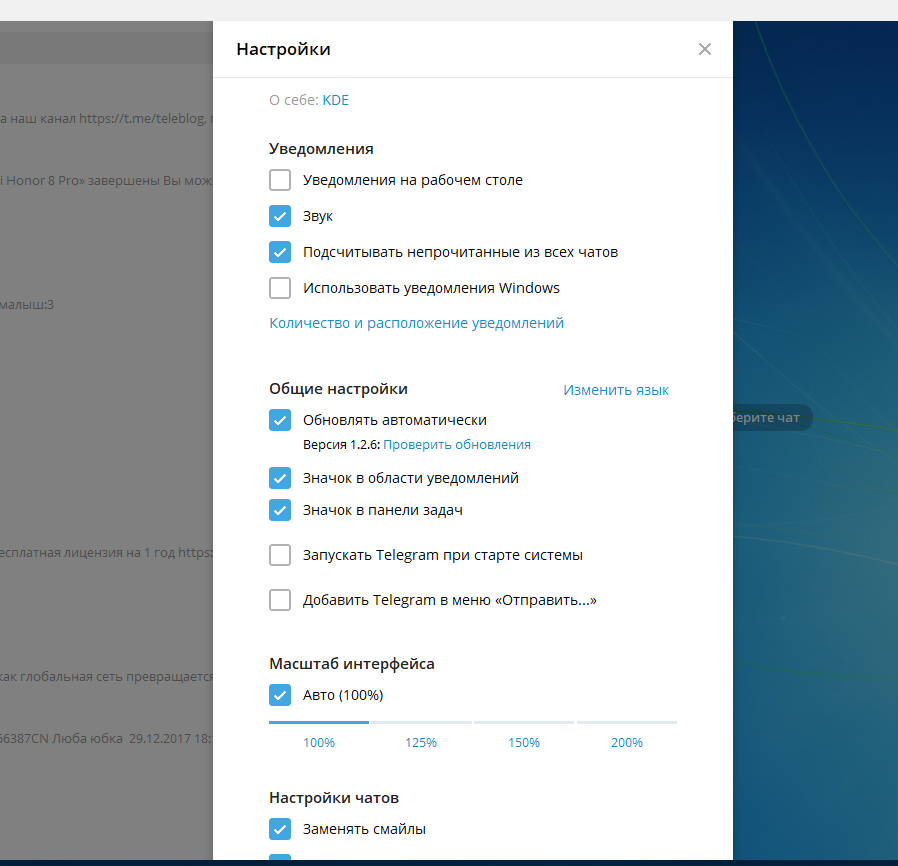Set interface scale to 200%
The width and height of the screenshot is (898, 866).
point(627,742)
